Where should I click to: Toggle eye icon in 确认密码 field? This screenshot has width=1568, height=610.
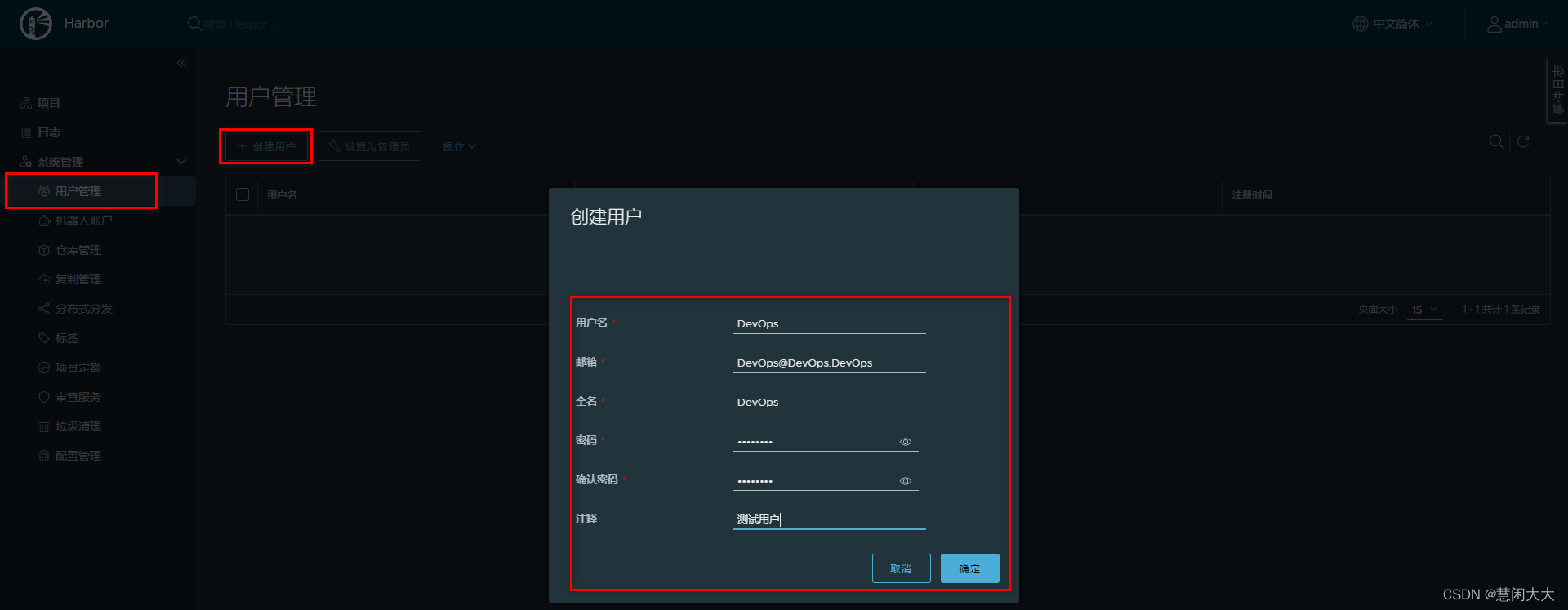point(906,481)
